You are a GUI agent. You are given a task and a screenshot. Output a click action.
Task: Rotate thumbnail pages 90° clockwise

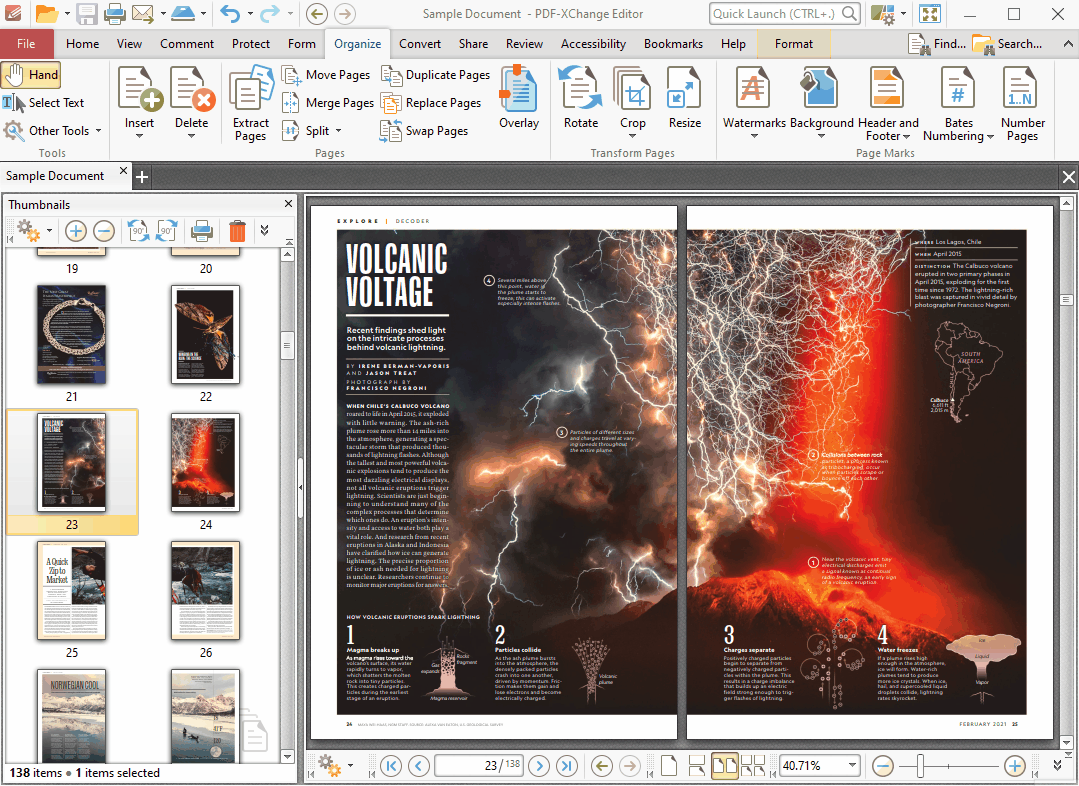coord(166,231)
